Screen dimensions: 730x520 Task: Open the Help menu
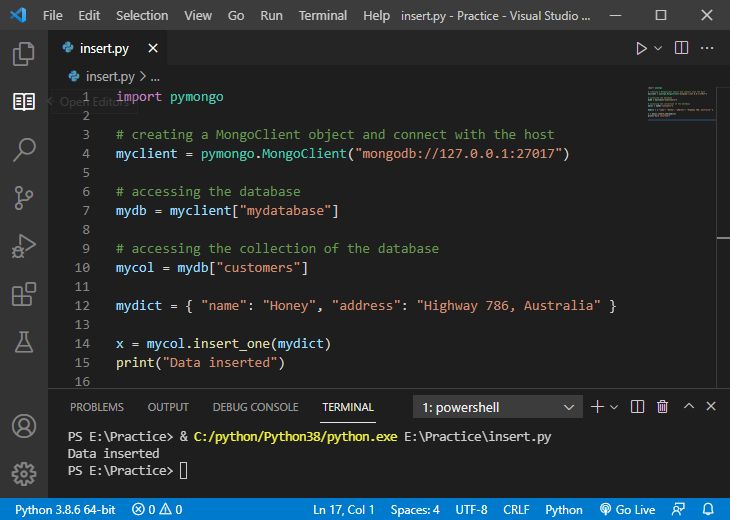tap(376, 15)
